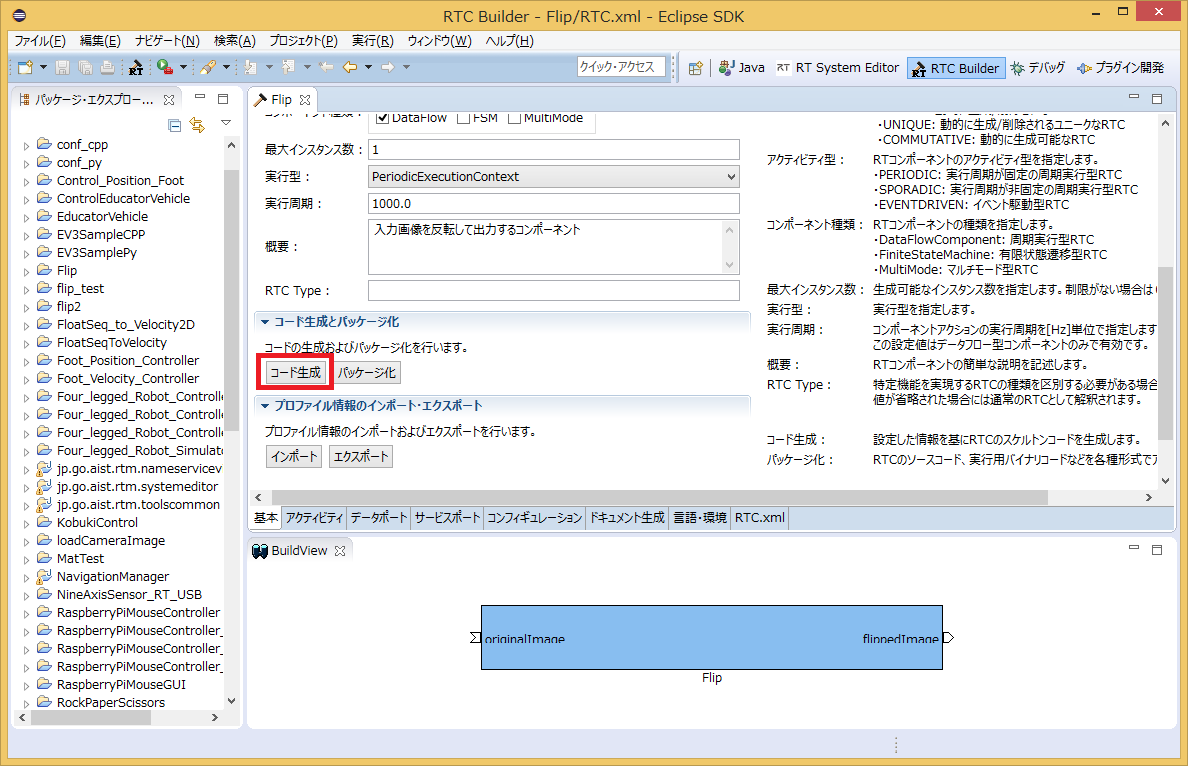This screenshot has width=1188, height=766.
Task: Click the クイック・アクセス search box
Action: (x=621, y=67)
